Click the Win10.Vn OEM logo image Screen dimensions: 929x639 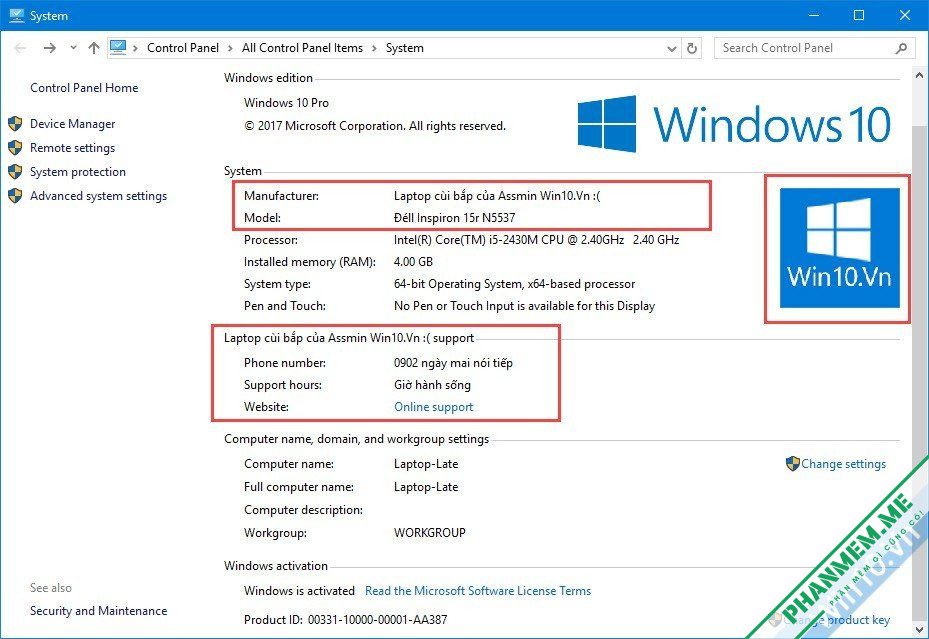point(840,248)
